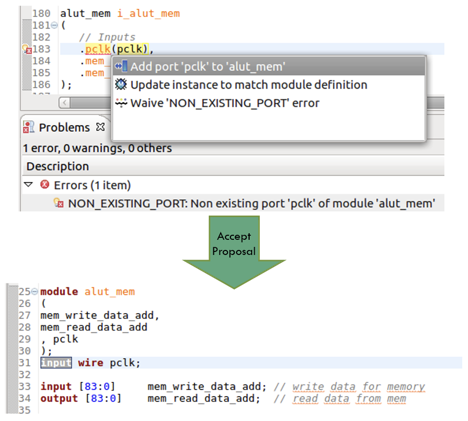Image resolution: width=468 pixels, height=421 pixels.
Task: Click the highlighted 'input' keyword on line 31
Action: click(x=56, y=363)
